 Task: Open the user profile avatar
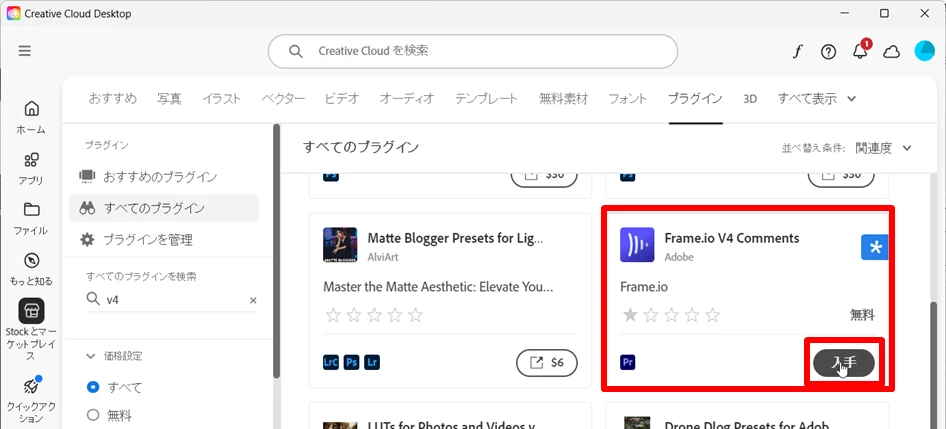point(924,51)
